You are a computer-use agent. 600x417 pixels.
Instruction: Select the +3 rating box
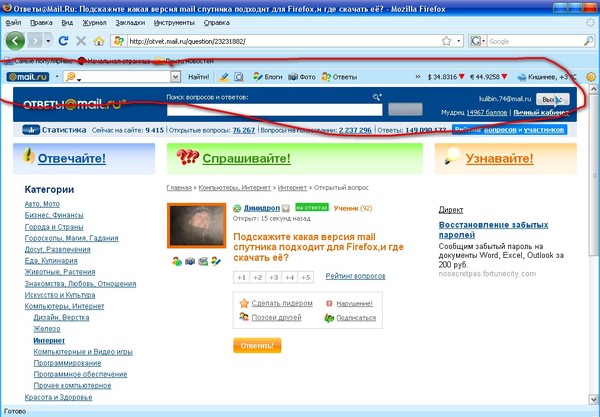pyautogui.click(x=273, y=277)
